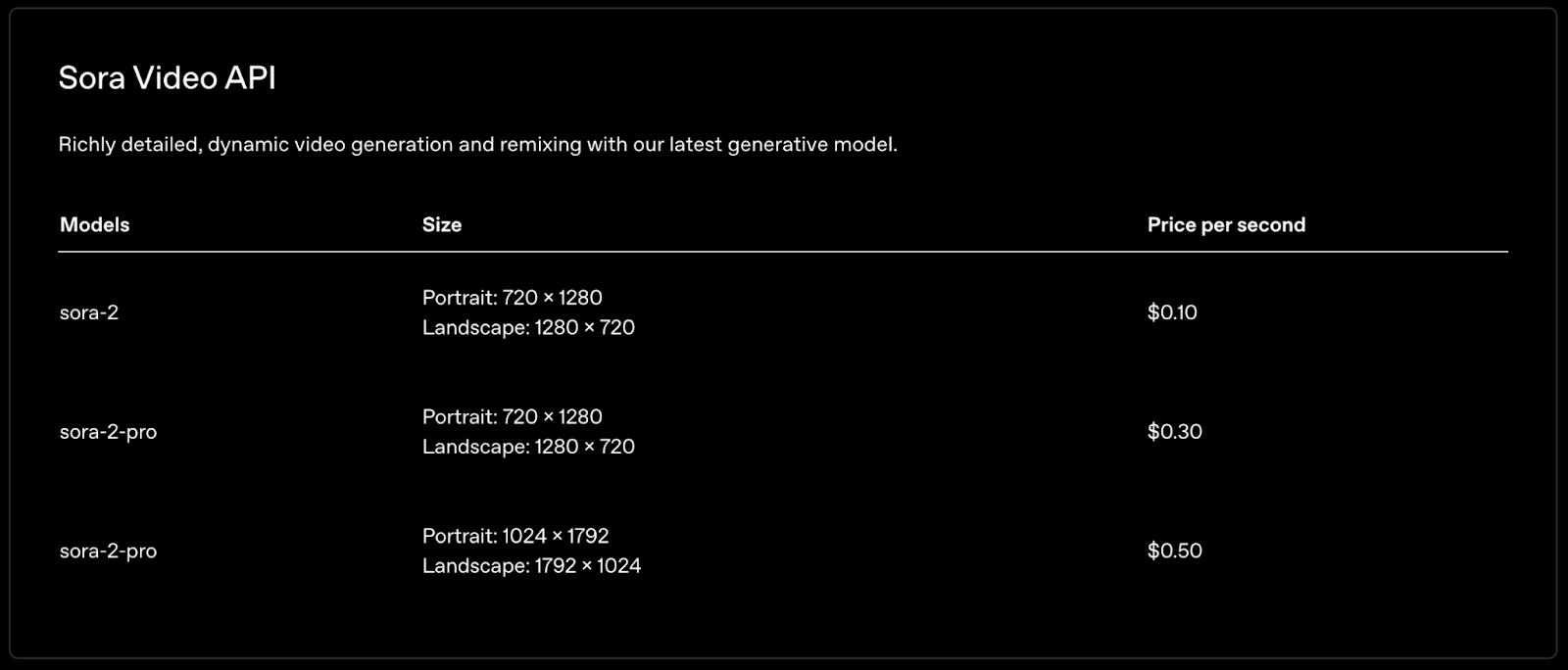This screenshot has width=1568, height=670.
Task: Click sora-2-pro in the $0.50 row
Action: click(108, 551)
